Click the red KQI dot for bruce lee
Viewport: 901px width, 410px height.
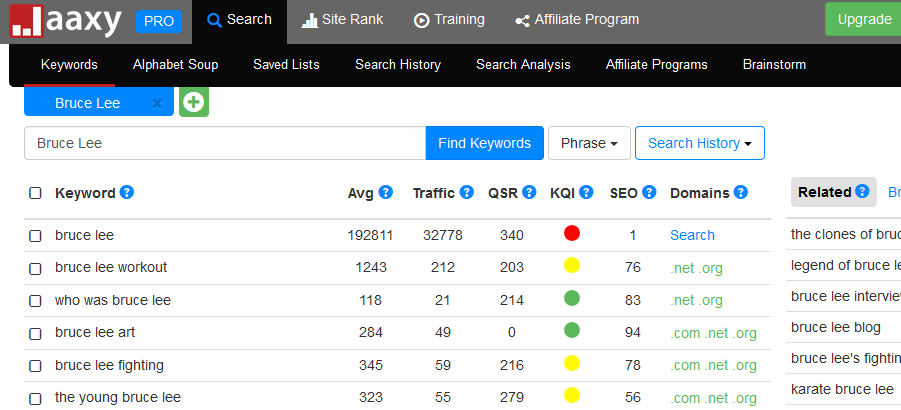(572, 233)
